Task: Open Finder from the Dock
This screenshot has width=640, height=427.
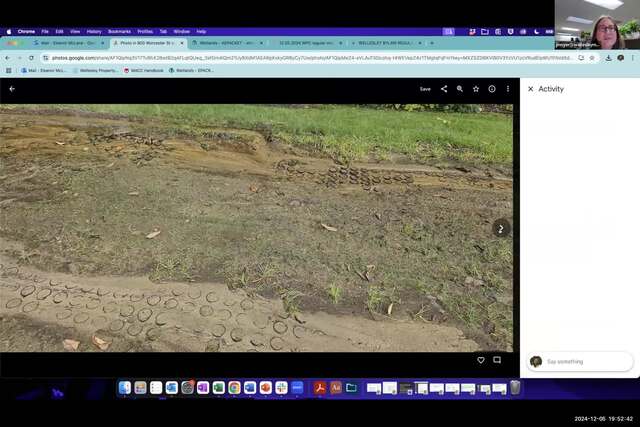Action: coord(125,388)
